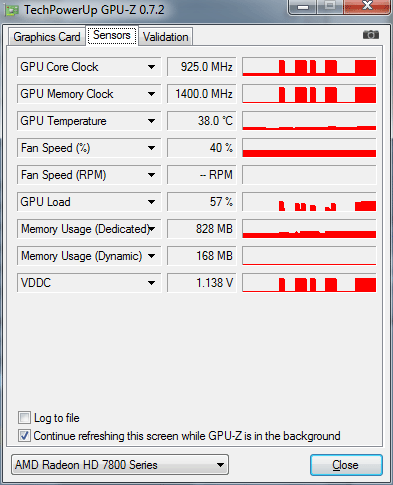Click the Memory Usage (Dedicated) graph
Image resolution: width=393 pixels, height=485 pixels.
309,229
